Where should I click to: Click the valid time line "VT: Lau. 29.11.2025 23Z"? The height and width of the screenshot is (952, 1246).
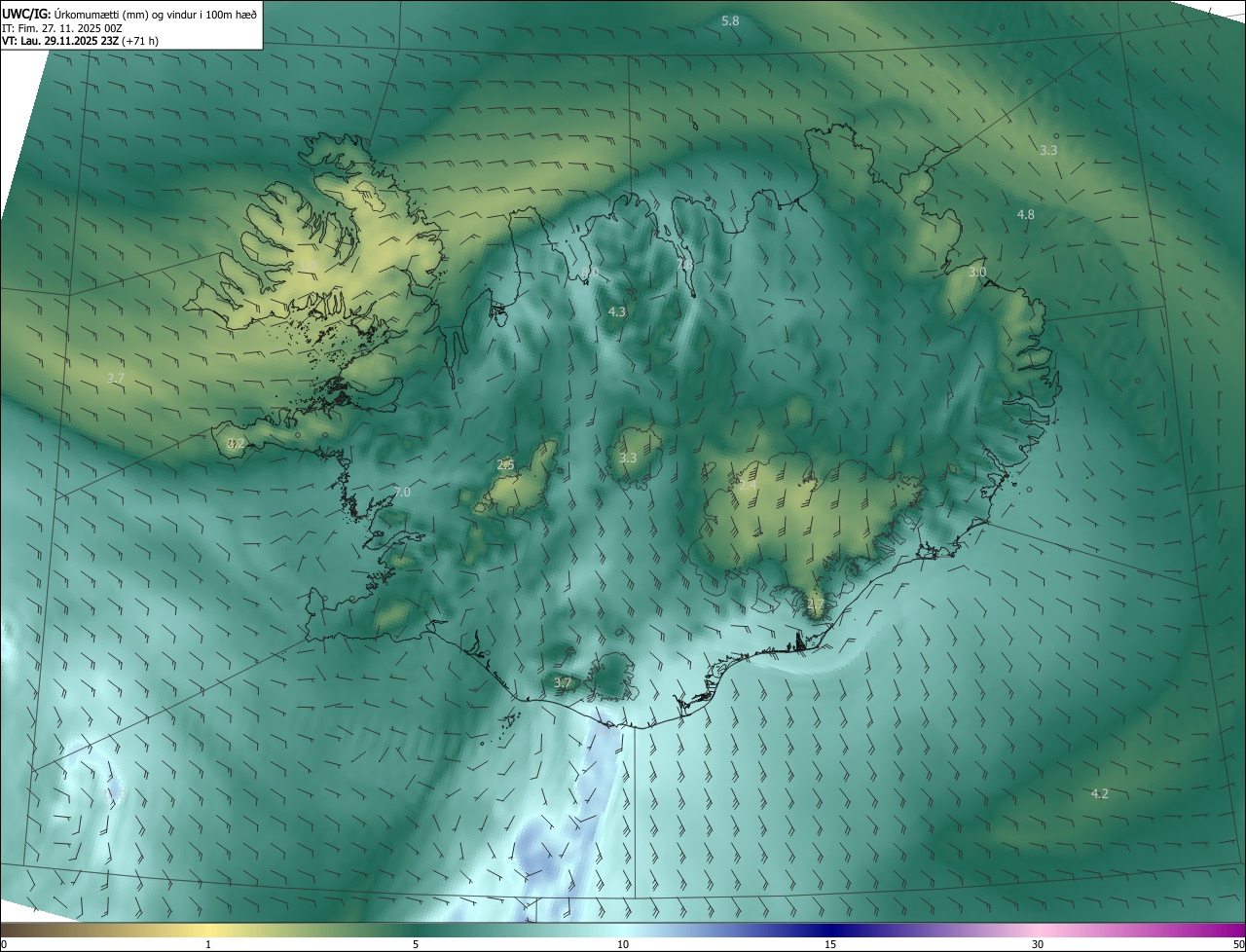[60, 41]
